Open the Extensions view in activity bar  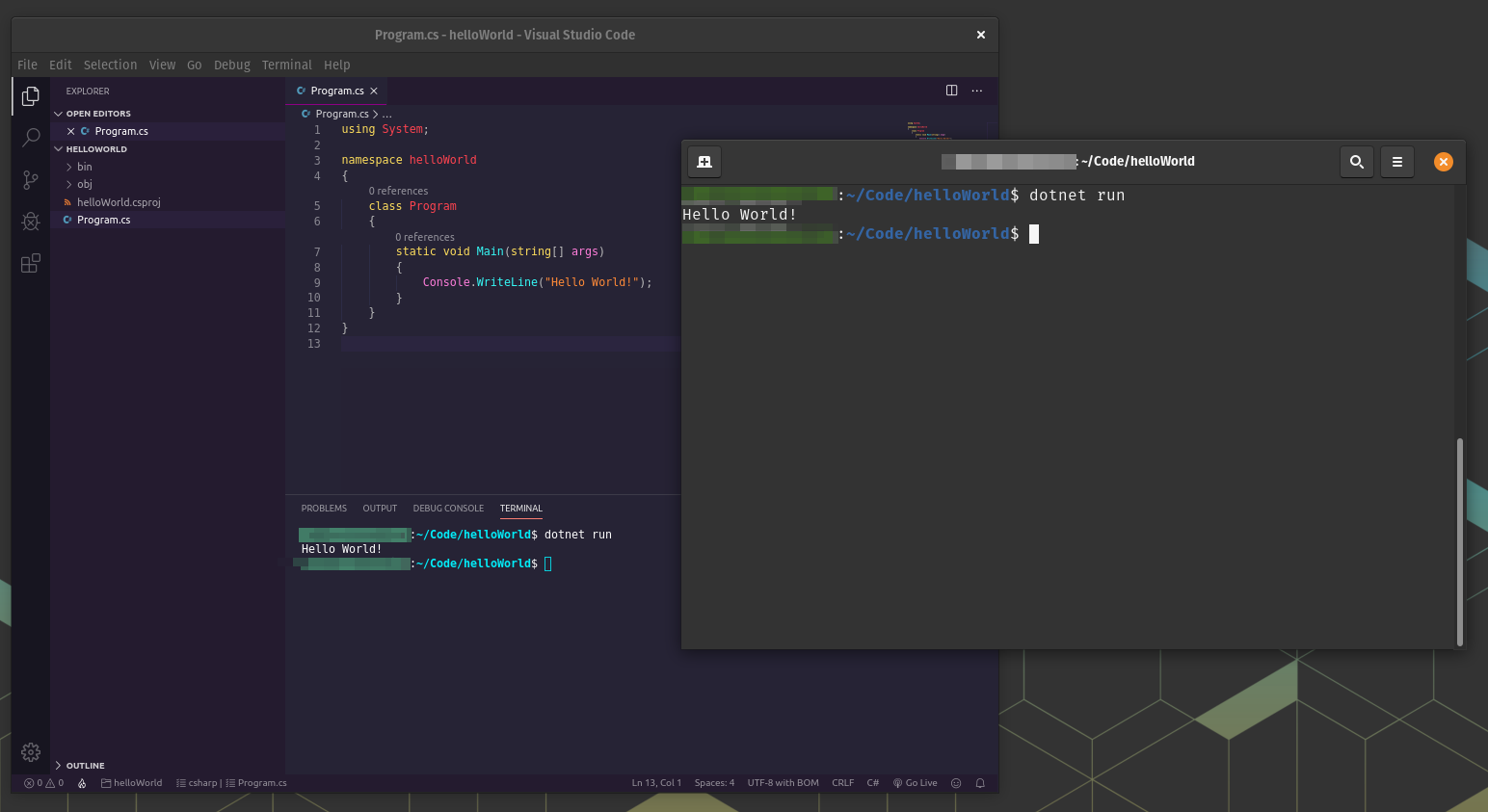(x=31, y=263)
